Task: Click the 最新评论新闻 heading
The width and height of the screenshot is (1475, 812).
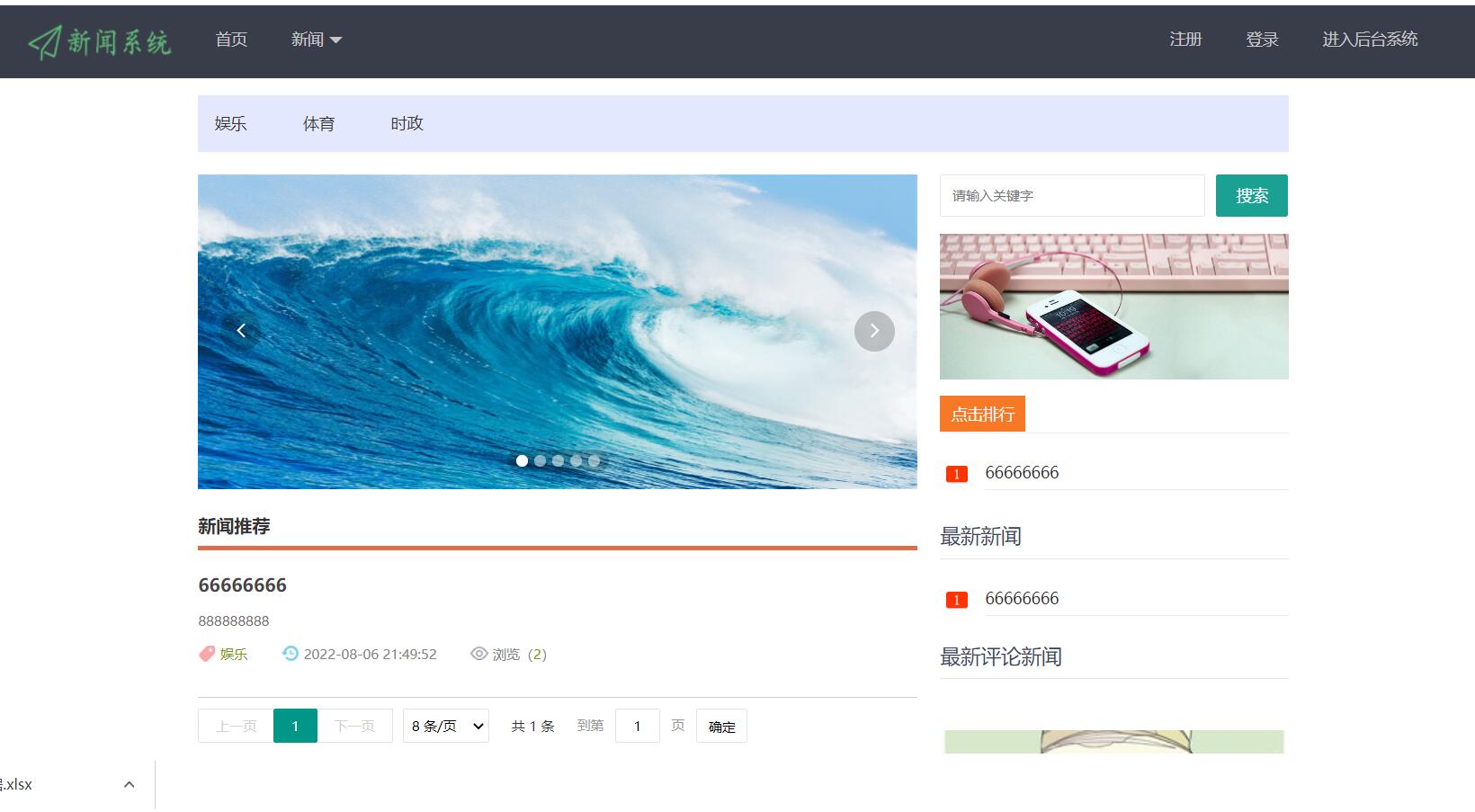Action: coord(1001,657)
